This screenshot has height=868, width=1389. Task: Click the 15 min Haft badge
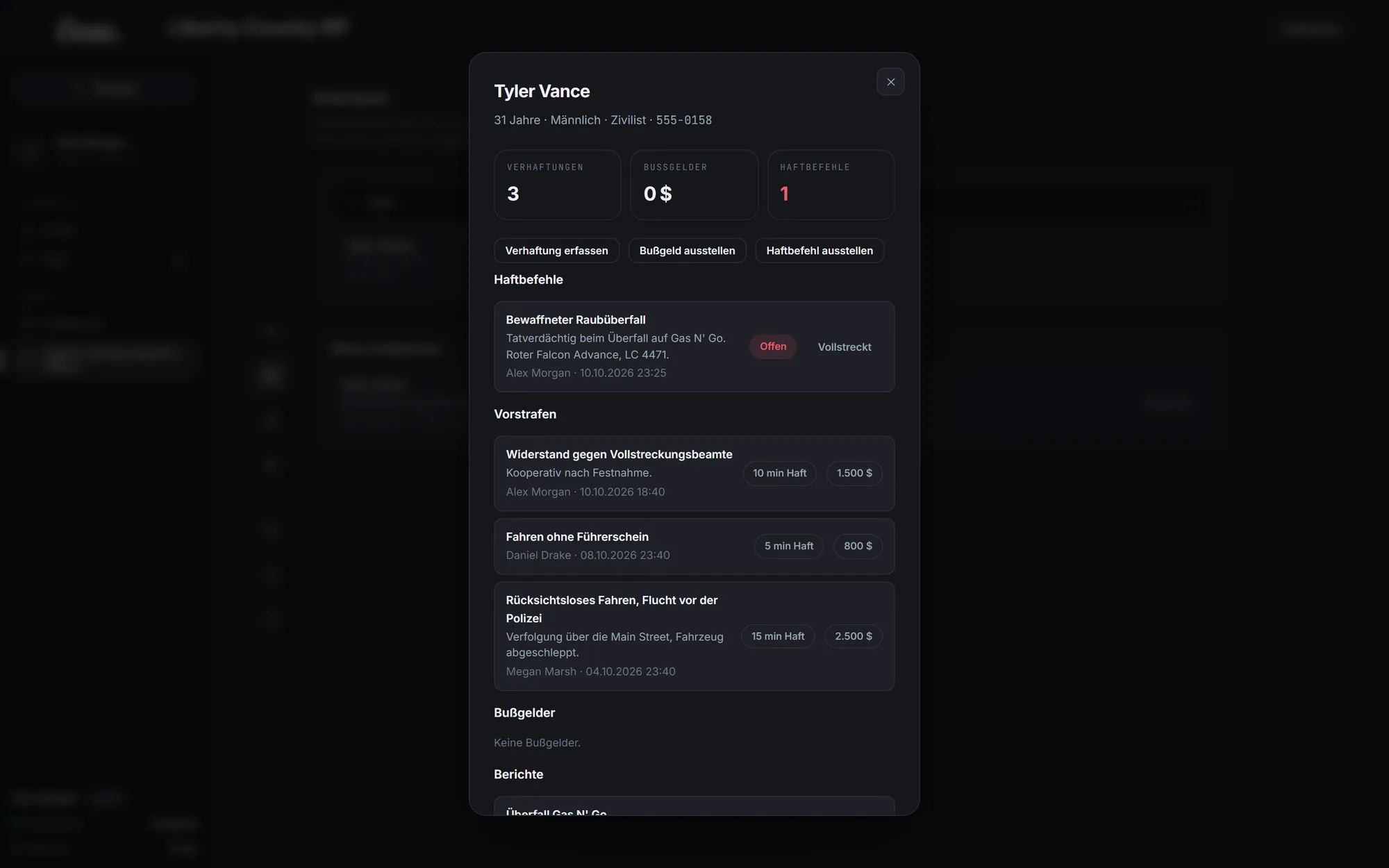pos(778,636)
